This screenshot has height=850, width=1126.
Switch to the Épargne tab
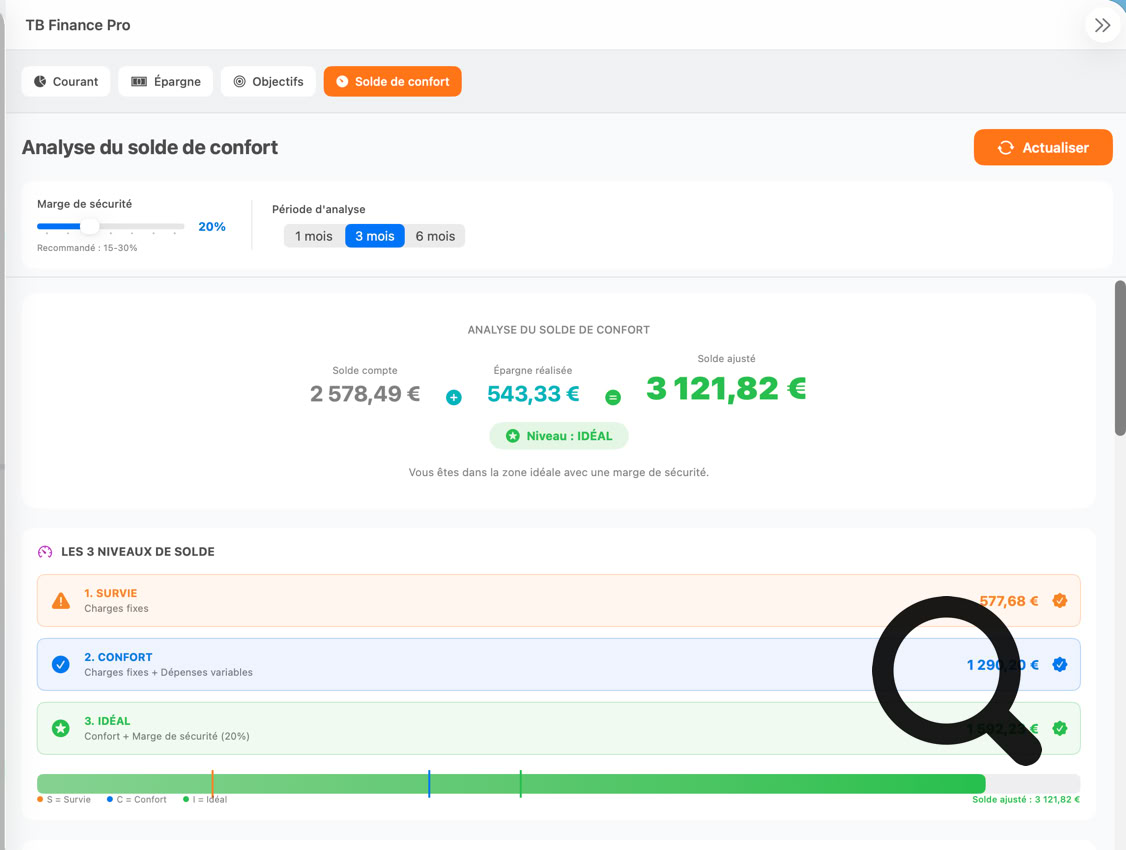[x=166, y=82]
